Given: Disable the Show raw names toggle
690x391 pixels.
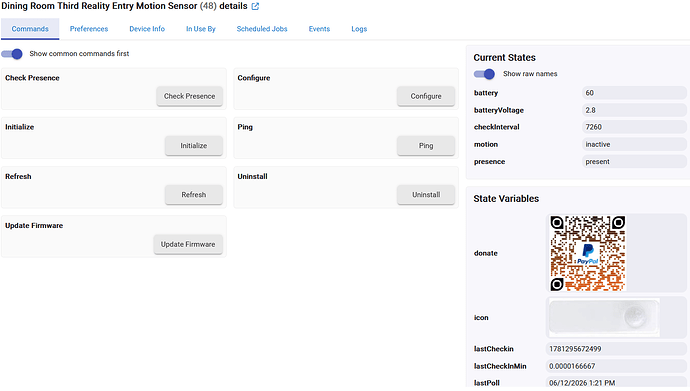Looking at the screenshot, I should 484,74.
